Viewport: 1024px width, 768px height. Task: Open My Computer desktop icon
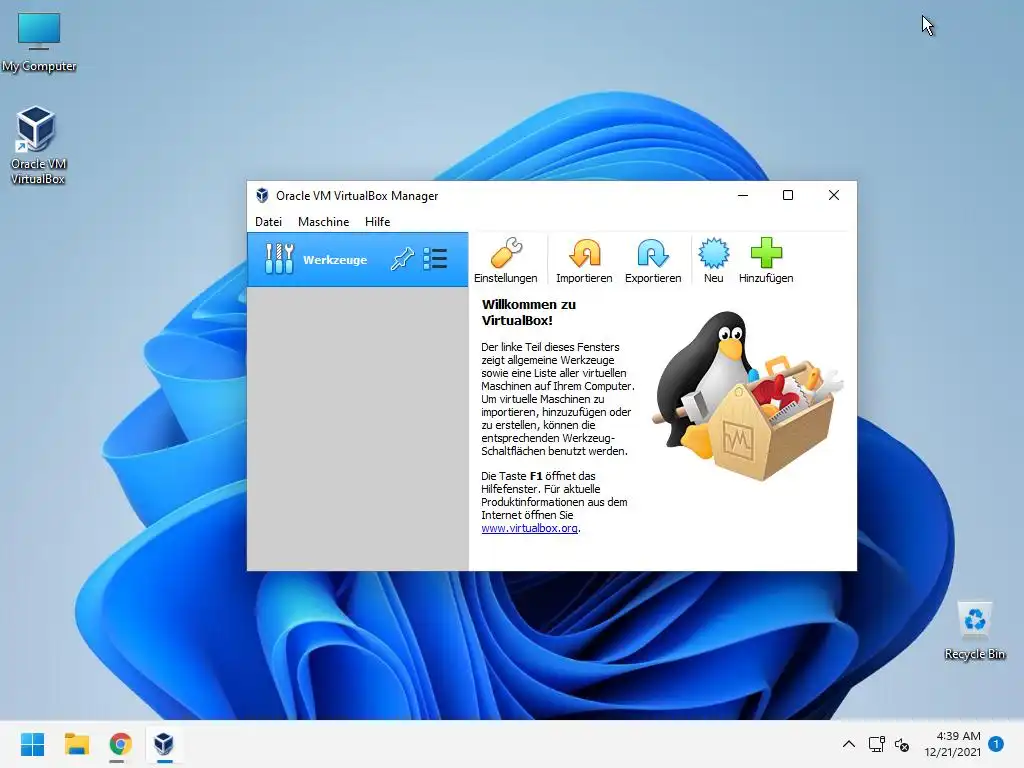(x=39, y=42)
